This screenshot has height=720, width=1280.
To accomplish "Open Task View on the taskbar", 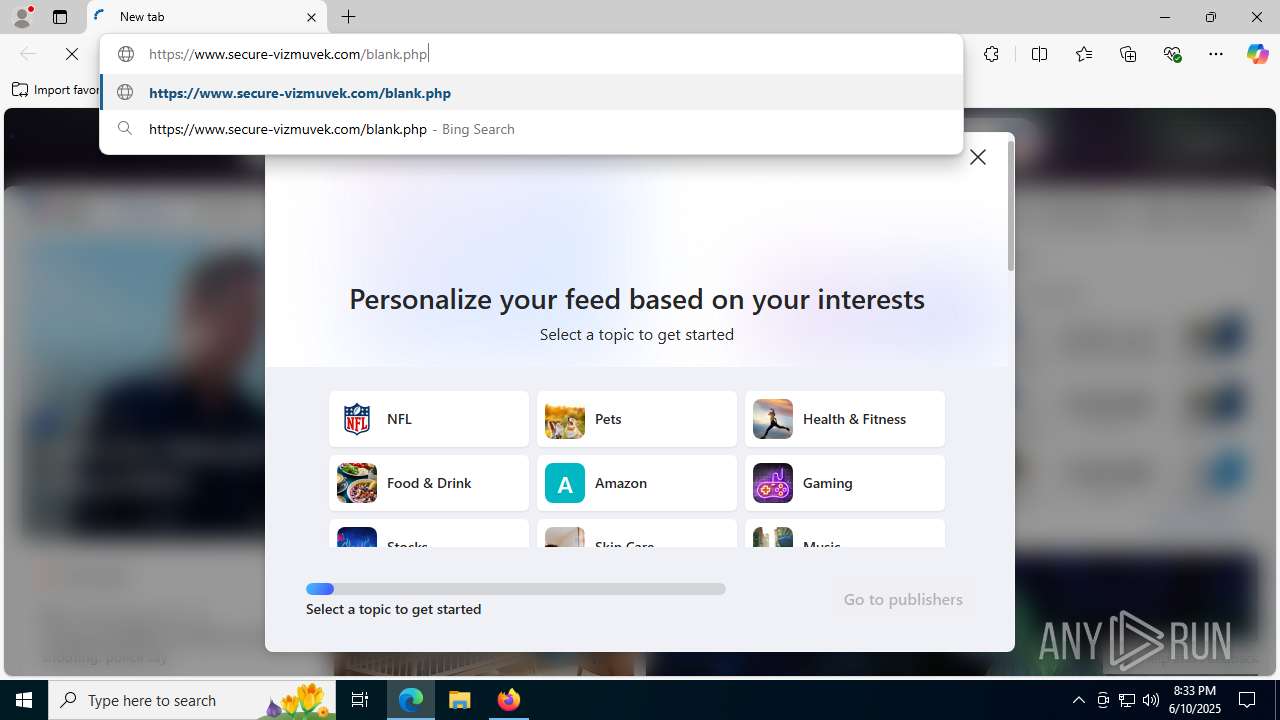I will (x=361, y=700).
